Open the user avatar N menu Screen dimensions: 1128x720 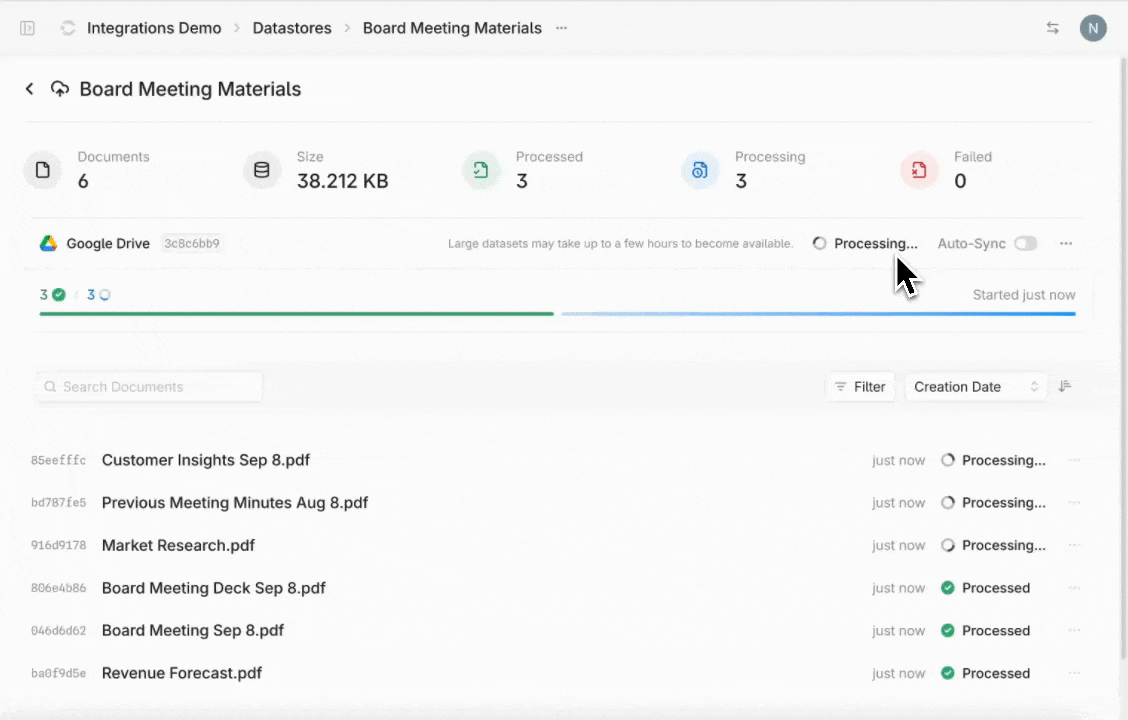point(1093,28)
